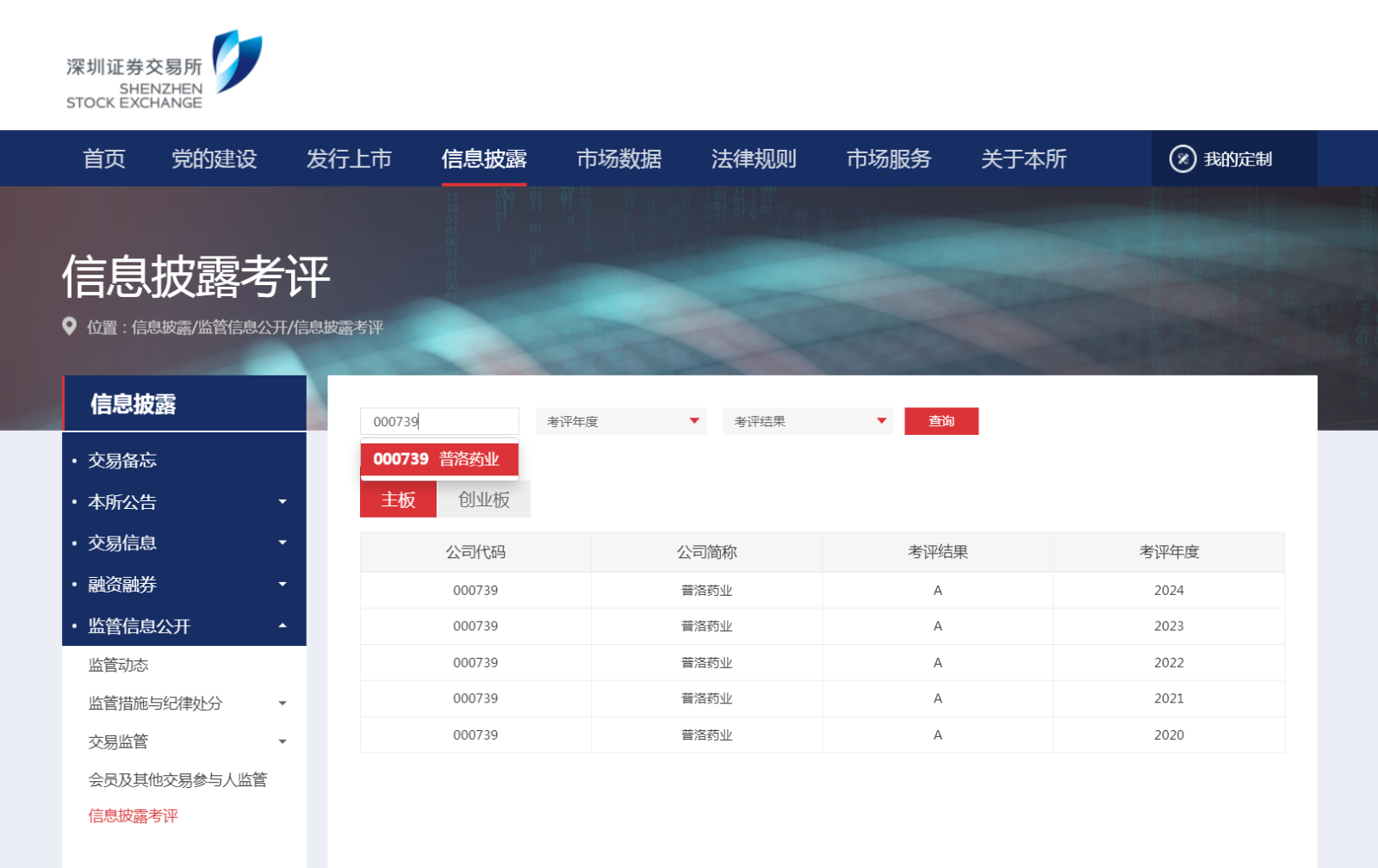Open the 法律规则 menu
Screen dimensions: 1378x868
click(754, 158)
